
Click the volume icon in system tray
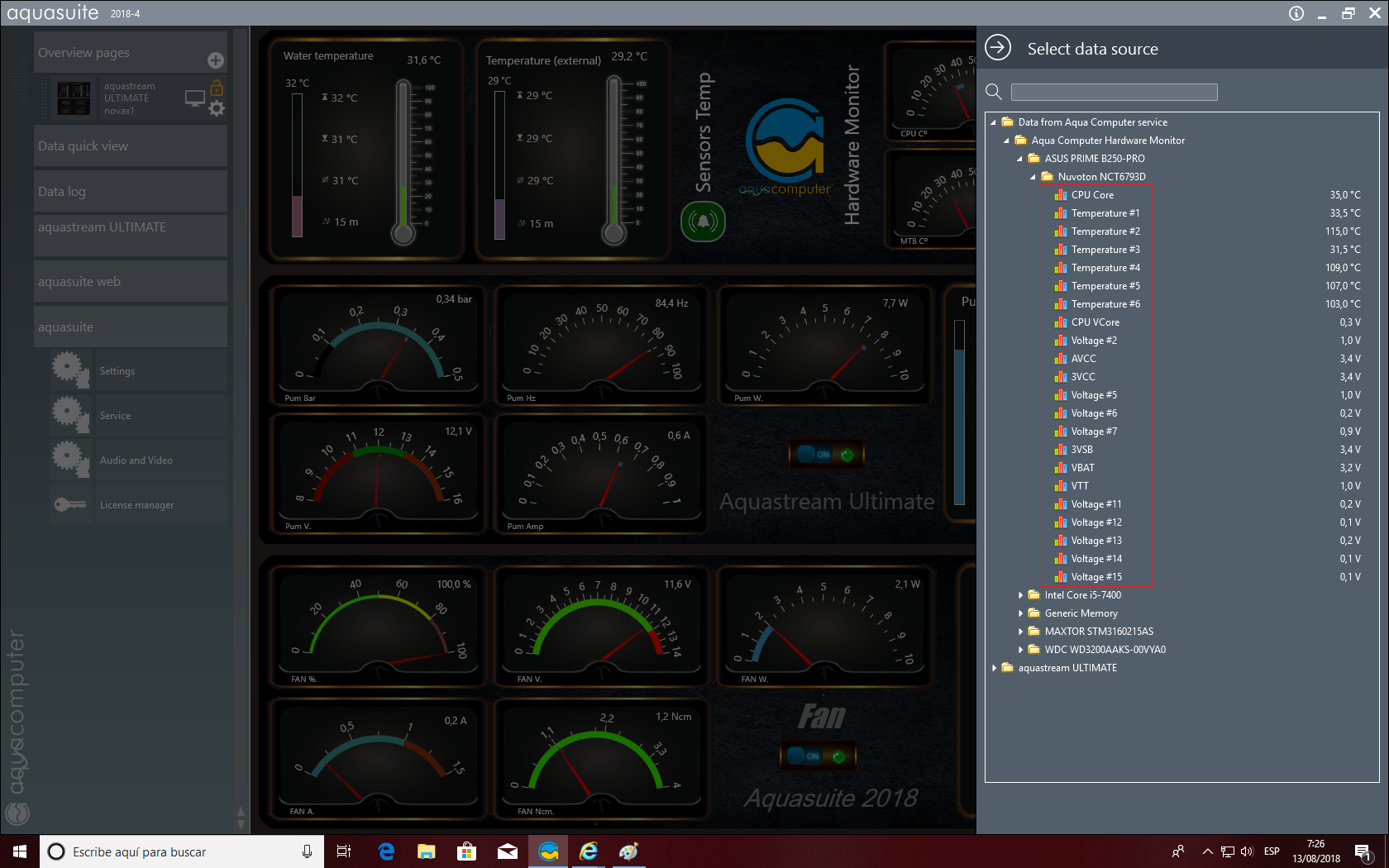[1247, 851]
